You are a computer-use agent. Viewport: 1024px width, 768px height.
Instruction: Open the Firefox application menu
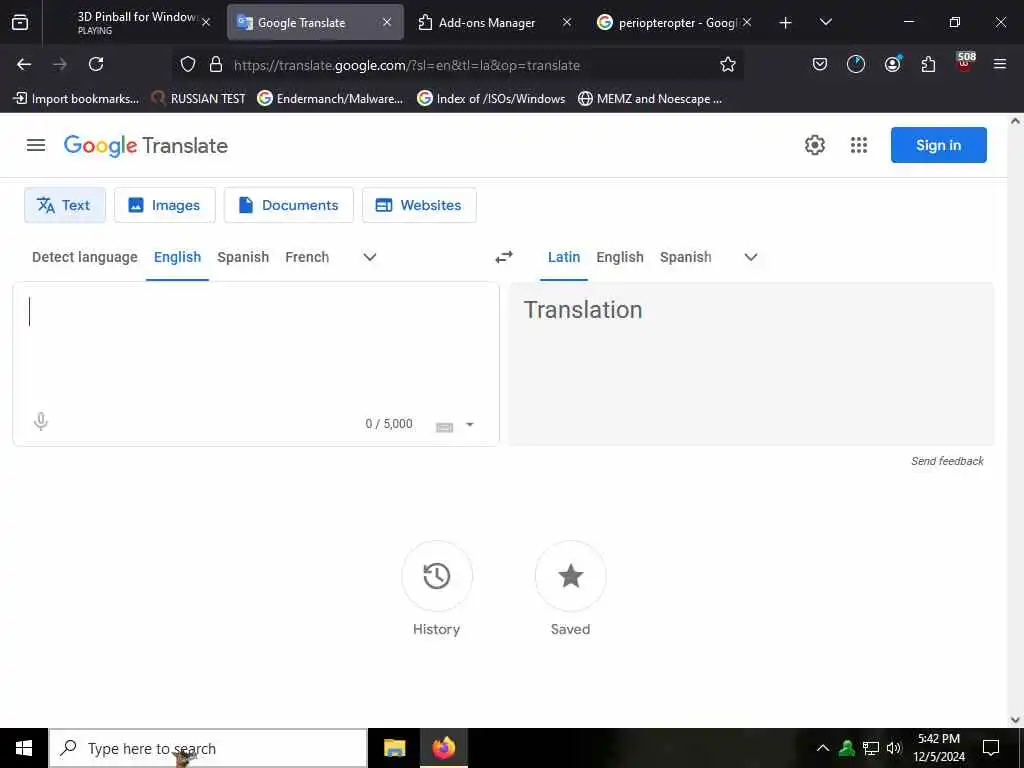[x=999, y=64]
